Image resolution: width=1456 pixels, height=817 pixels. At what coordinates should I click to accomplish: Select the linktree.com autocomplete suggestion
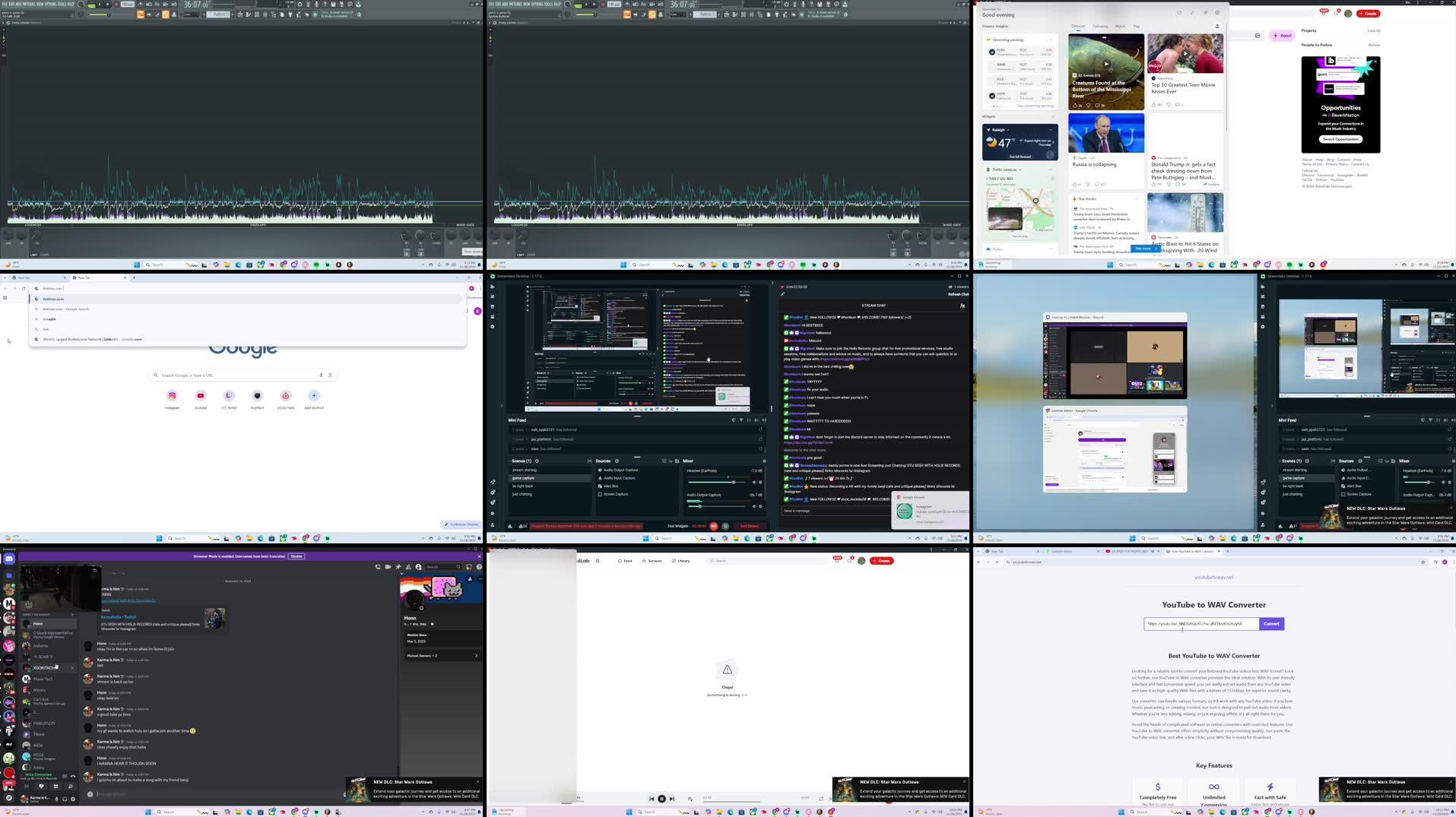click(246, 299)
